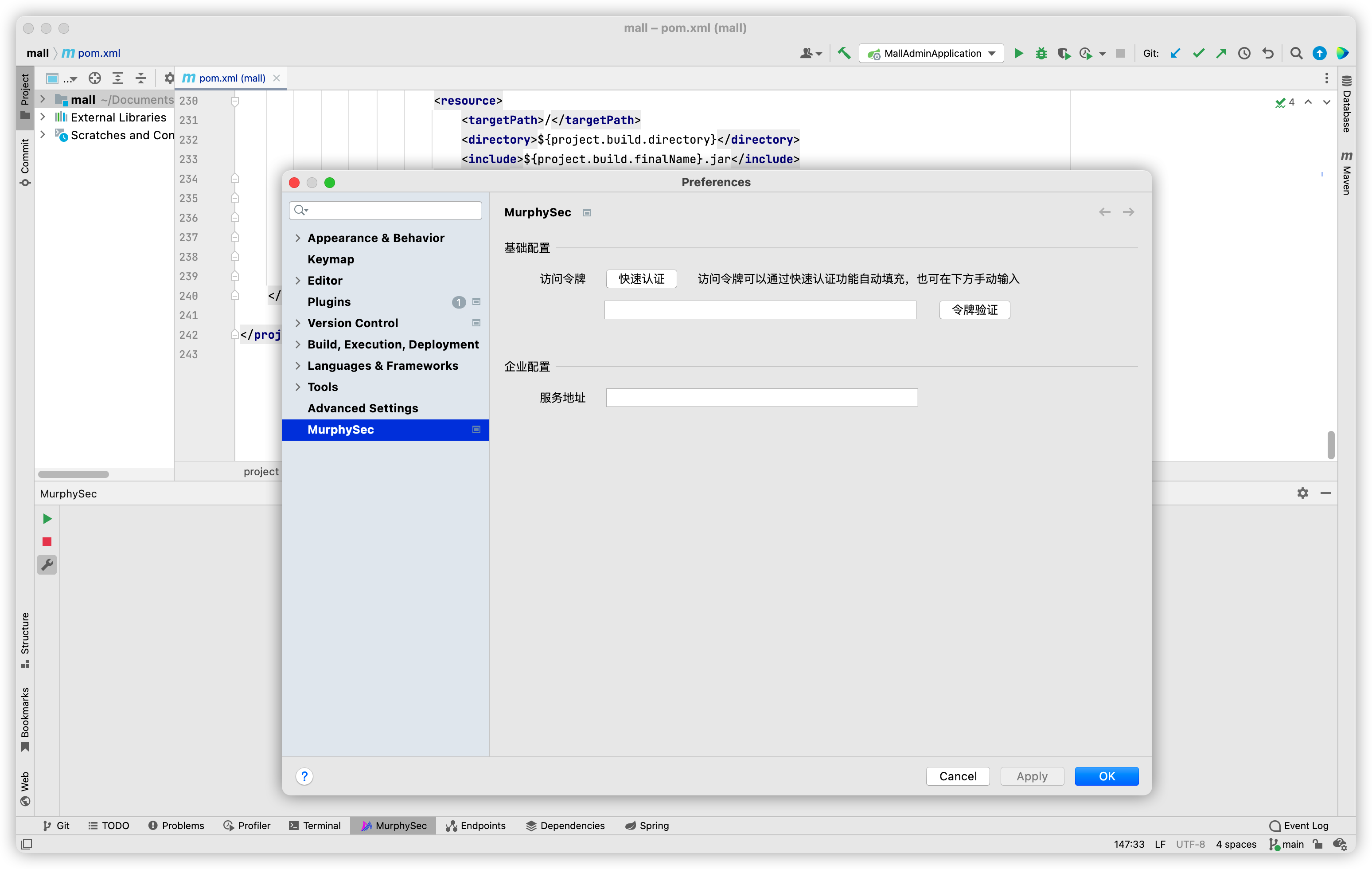Click the 快速认证 quick auth button
Image resolution: width=1372 pixels, height=869 pixels.
tap(642, 278)
